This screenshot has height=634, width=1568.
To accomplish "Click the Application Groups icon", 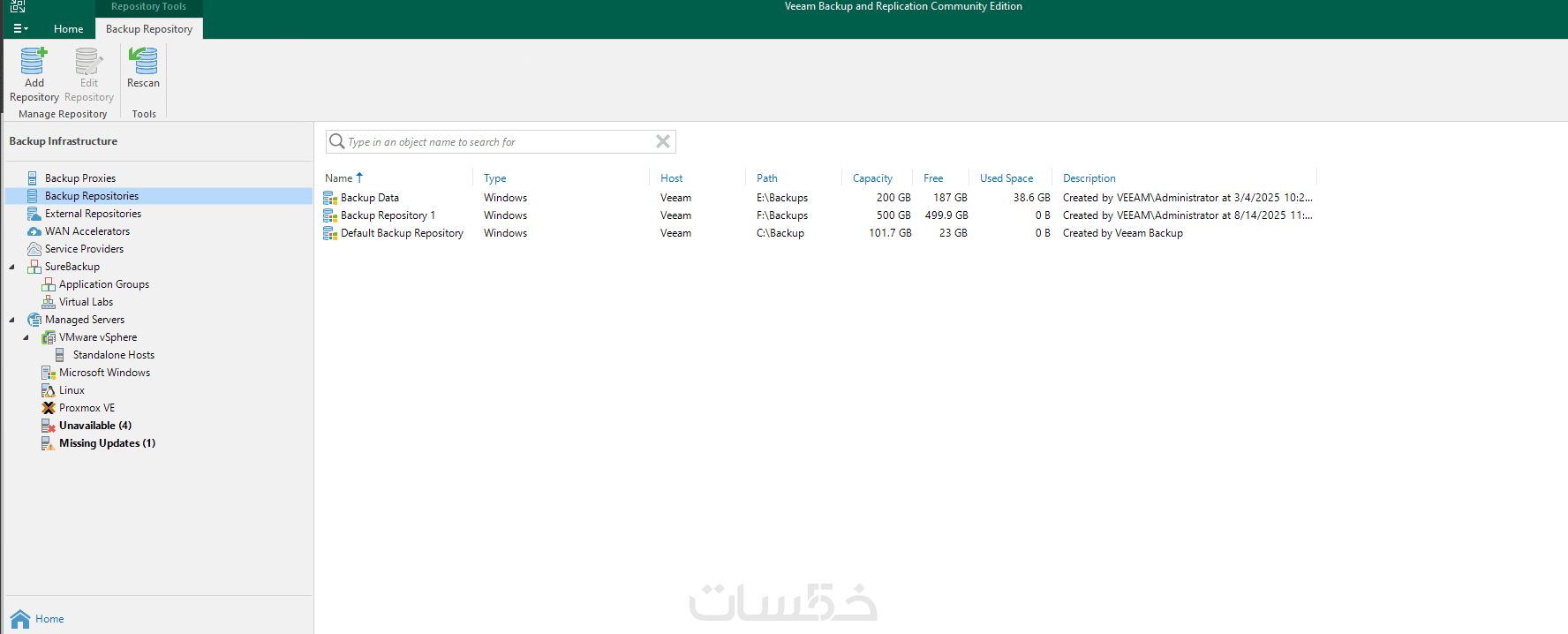I will point(49,284).
